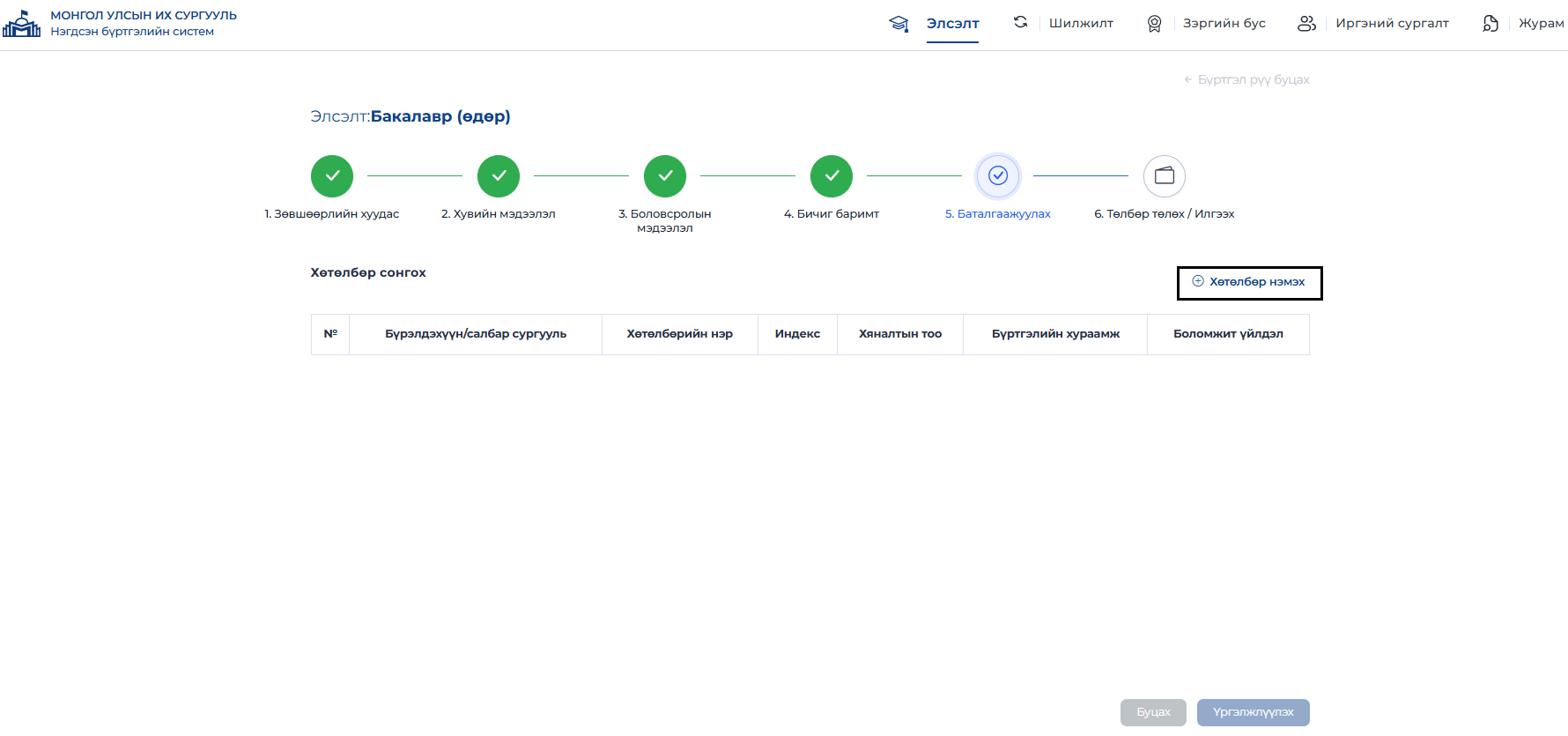Open the Элсэлт tab
1568x736 pixels.
952,24
